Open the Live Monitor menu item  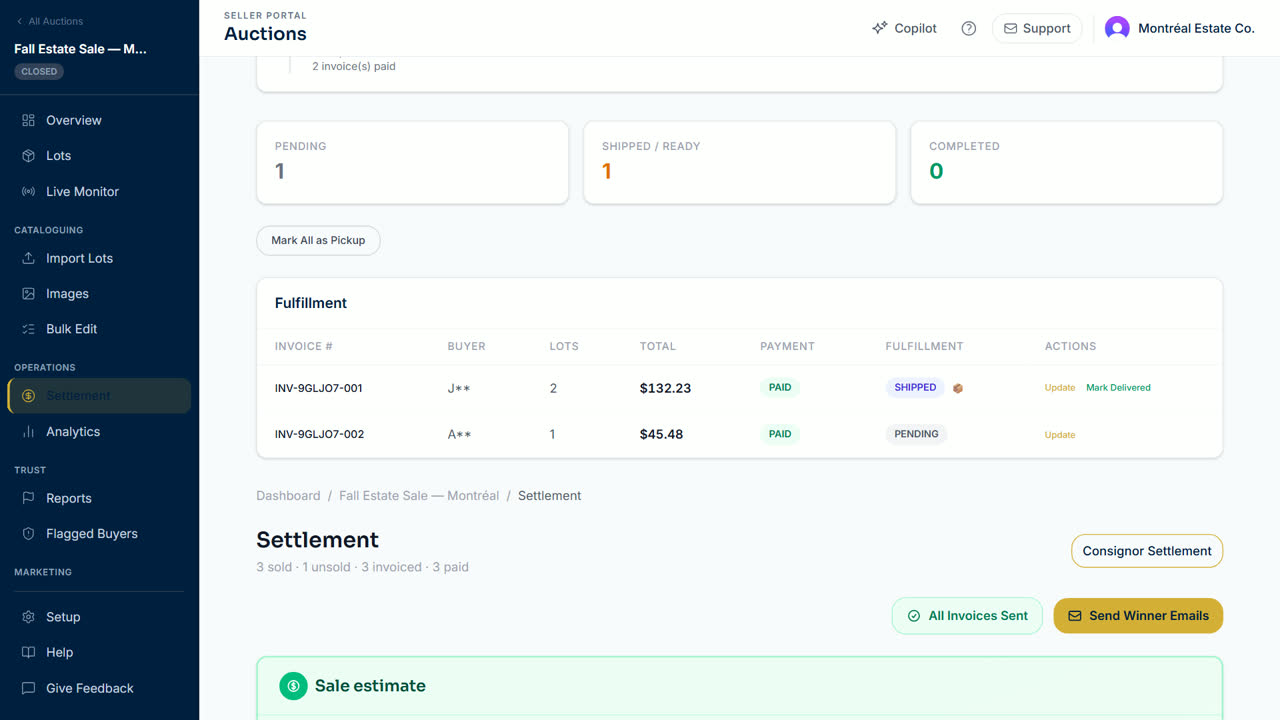[x=99, y=192]
